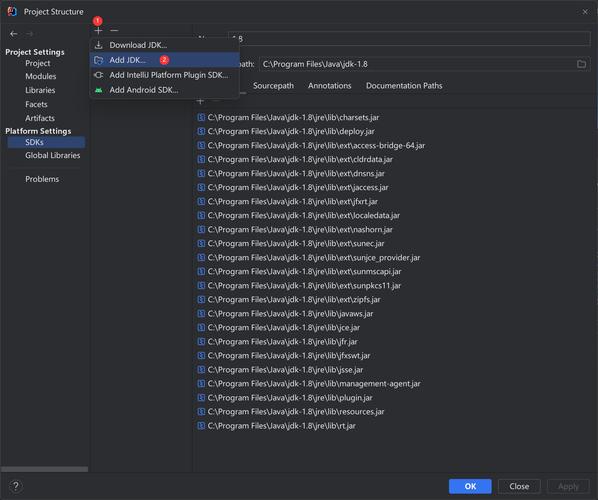Viewport: 598px width, 500px height.
Task: Switch to the Annotations tab
Action: 330,86
